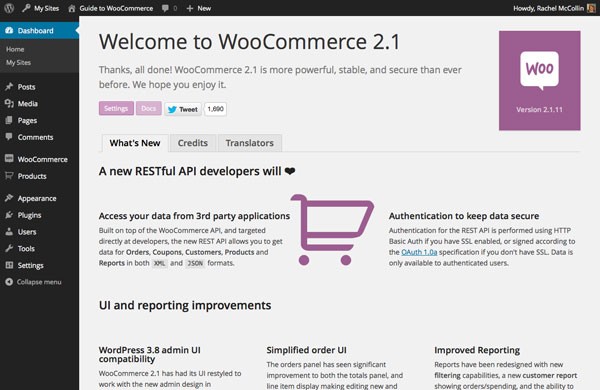Click the Products cart icon in sidebar
Image resolution: width=600 pixels, height=390 pixels.
[9, 176]
